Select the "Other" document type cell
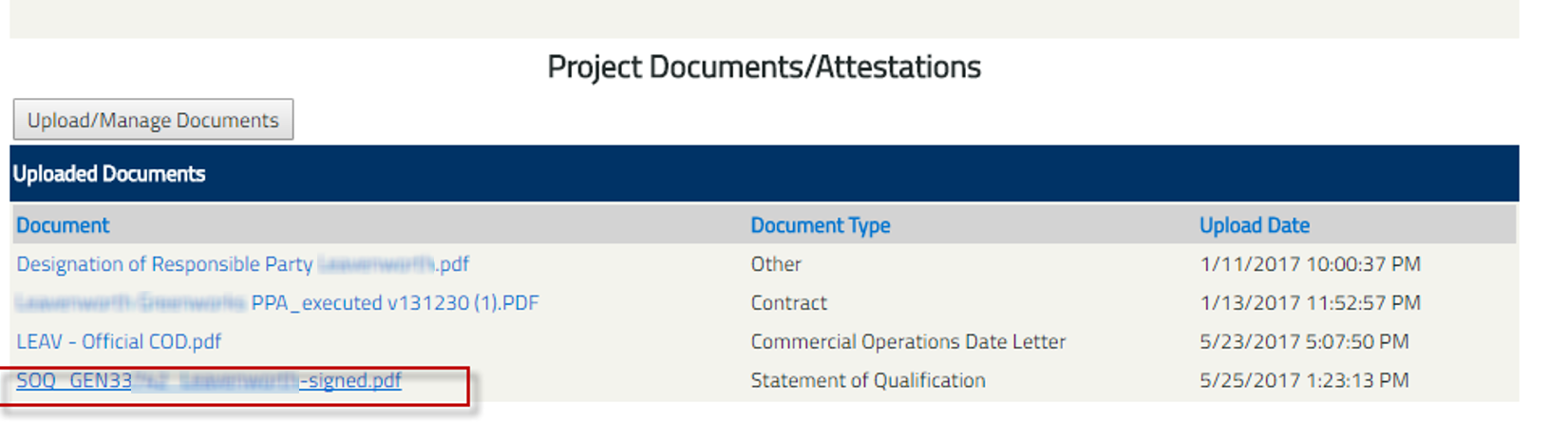This screenshot has height=423, width=1568. 775,264
